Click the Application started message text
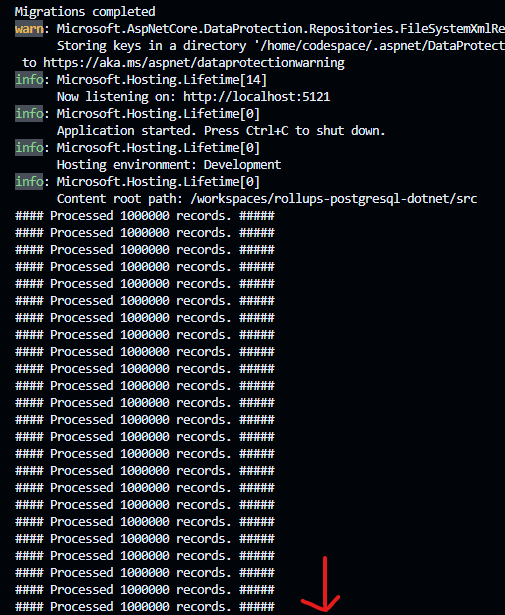Screen dimensions: 505x615 point(221,131)
